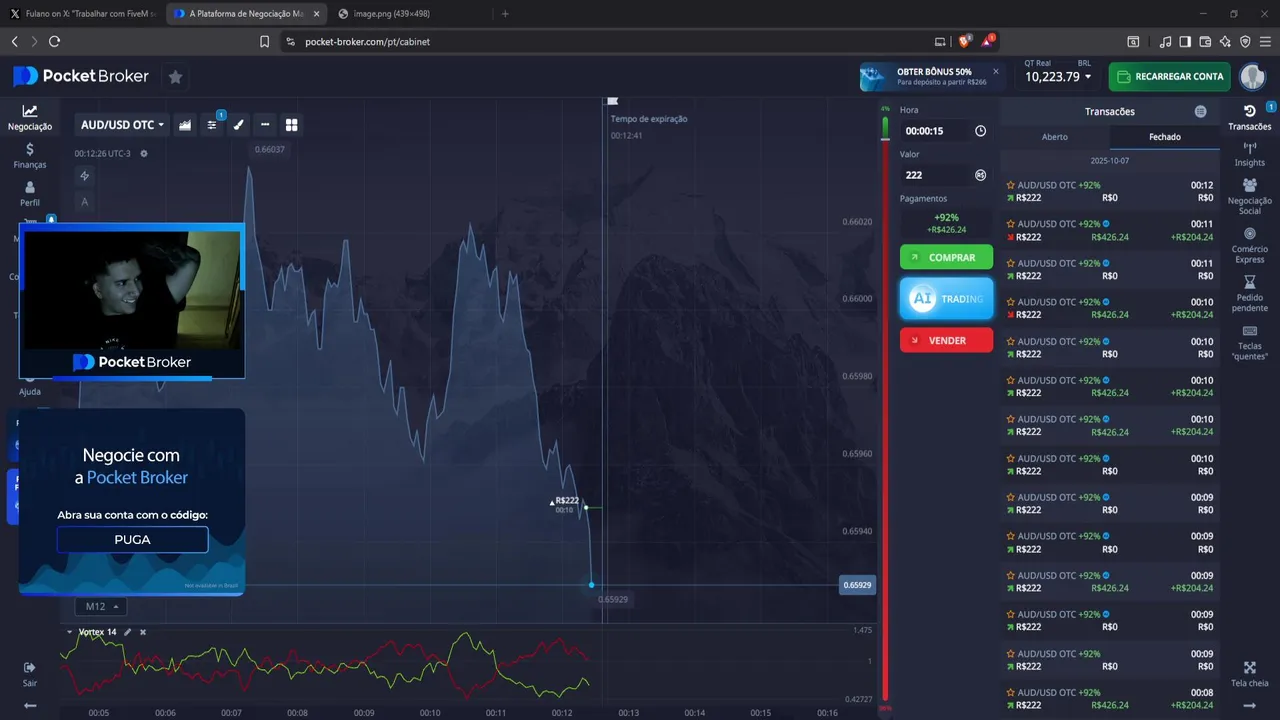
Task: Click the Pocket Broker logo
Action: tap(81, 77)
